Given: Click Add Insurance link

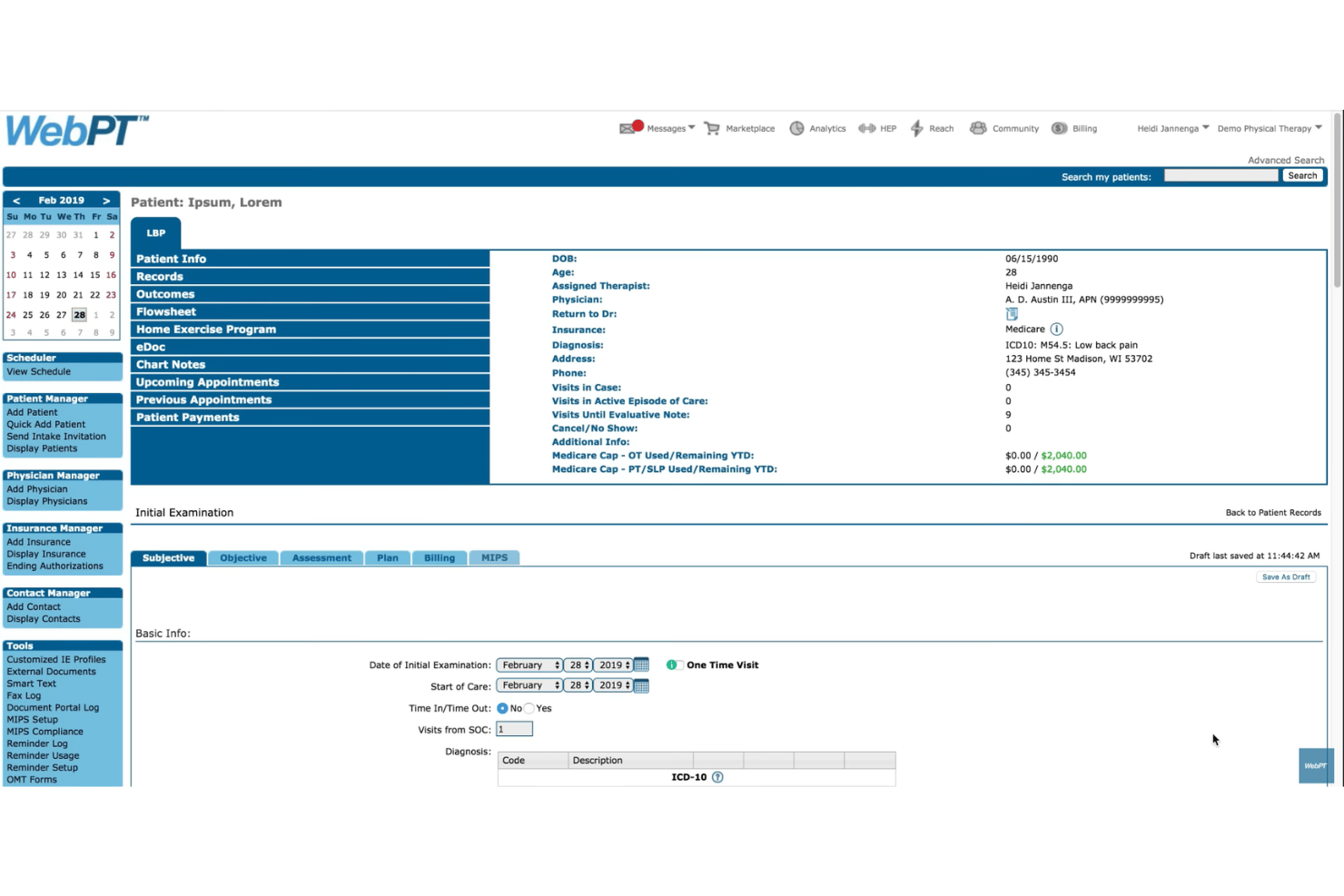Looking at the screenshot, I should (x=39, y=542).
